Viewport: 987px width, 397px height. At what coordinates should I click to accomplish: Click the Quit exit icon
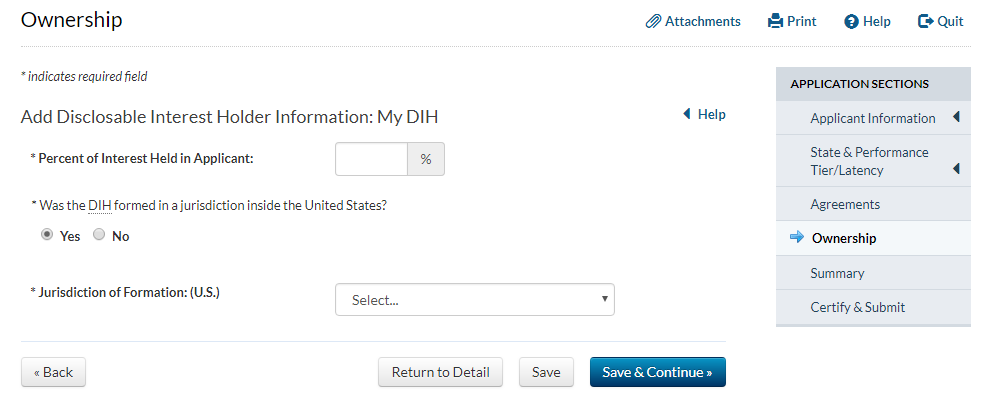926,21
